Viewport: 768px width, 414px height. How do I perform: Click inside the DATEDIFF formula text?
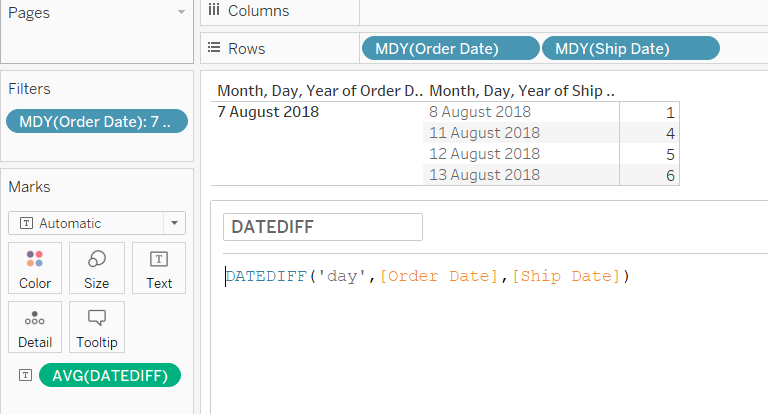428,276
